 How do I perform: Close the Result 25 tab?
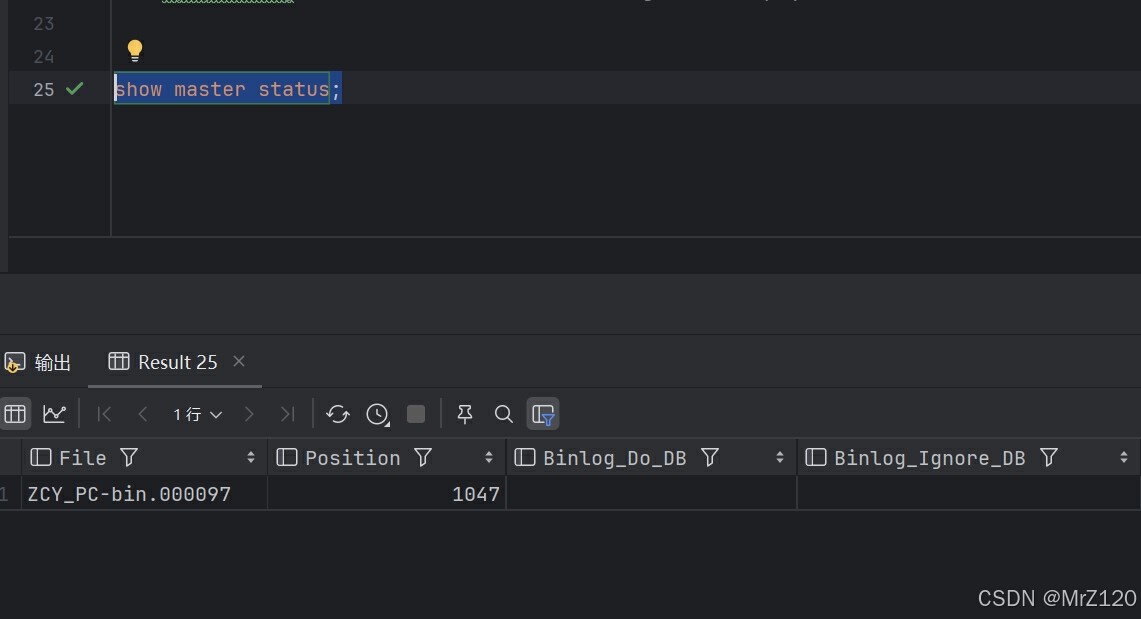(239, 361)
